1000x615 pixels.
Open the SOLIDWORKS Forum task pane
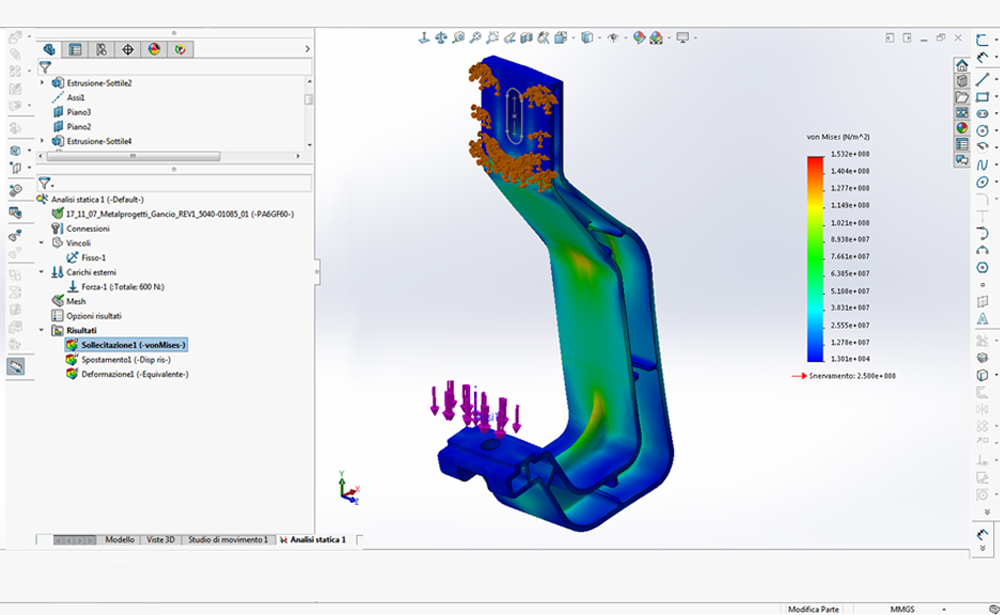coord(962,159)
